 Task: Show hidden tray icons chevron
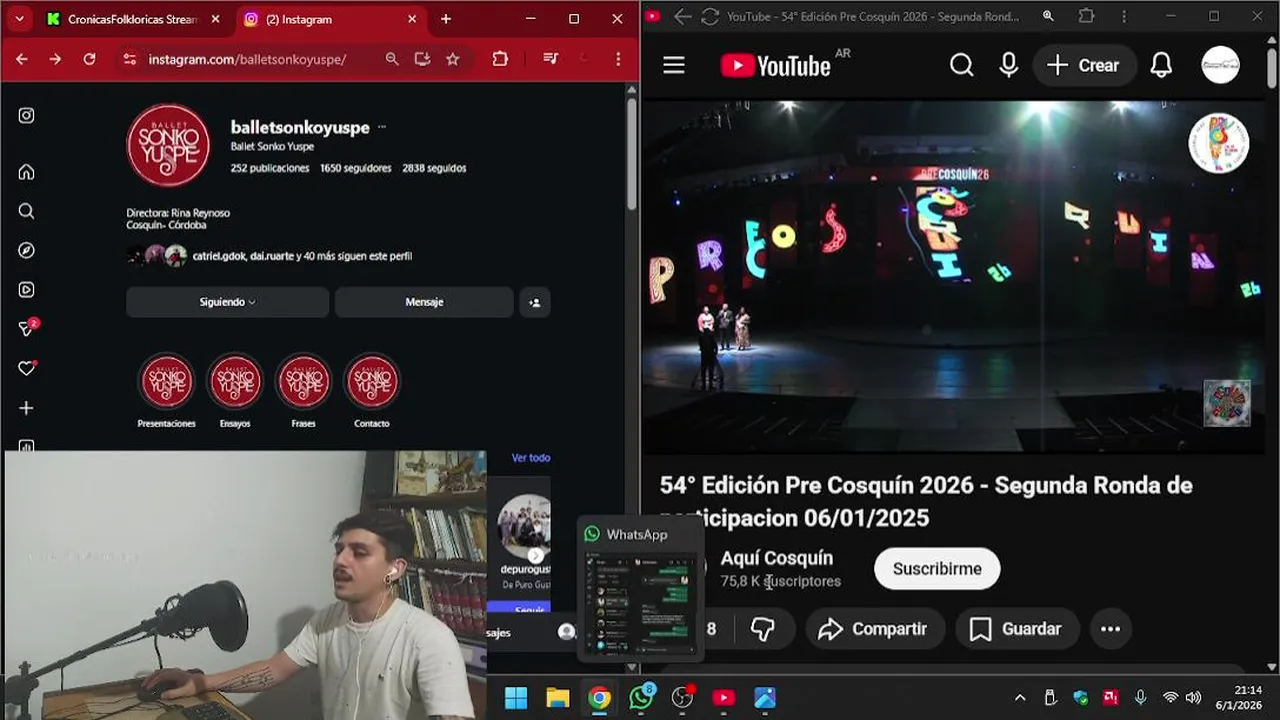(1020, 698)
